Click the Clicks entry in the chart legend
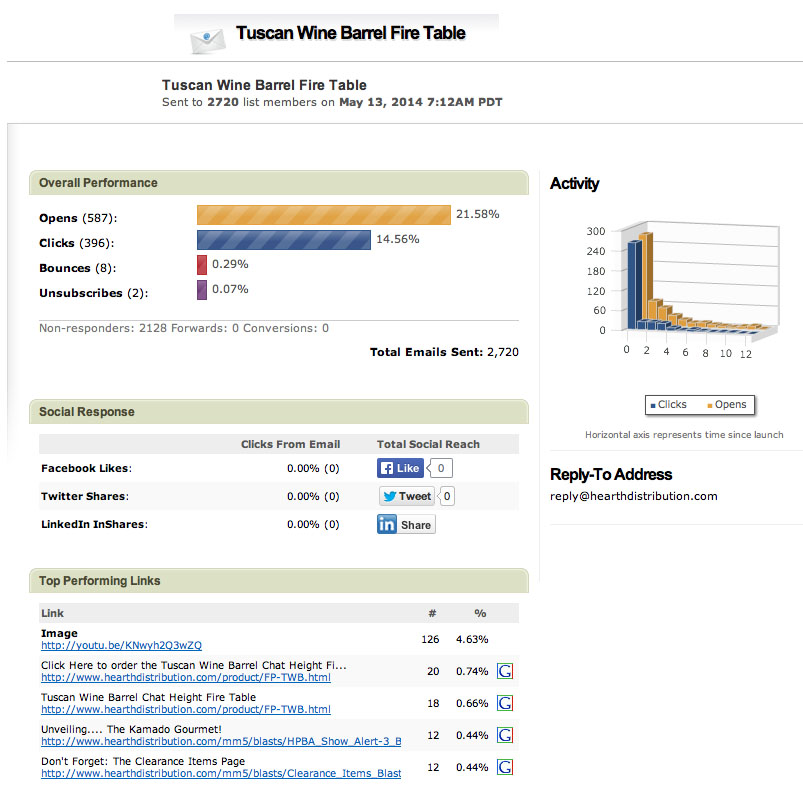Viewport: 803px width, 794px height. (667, 405)
